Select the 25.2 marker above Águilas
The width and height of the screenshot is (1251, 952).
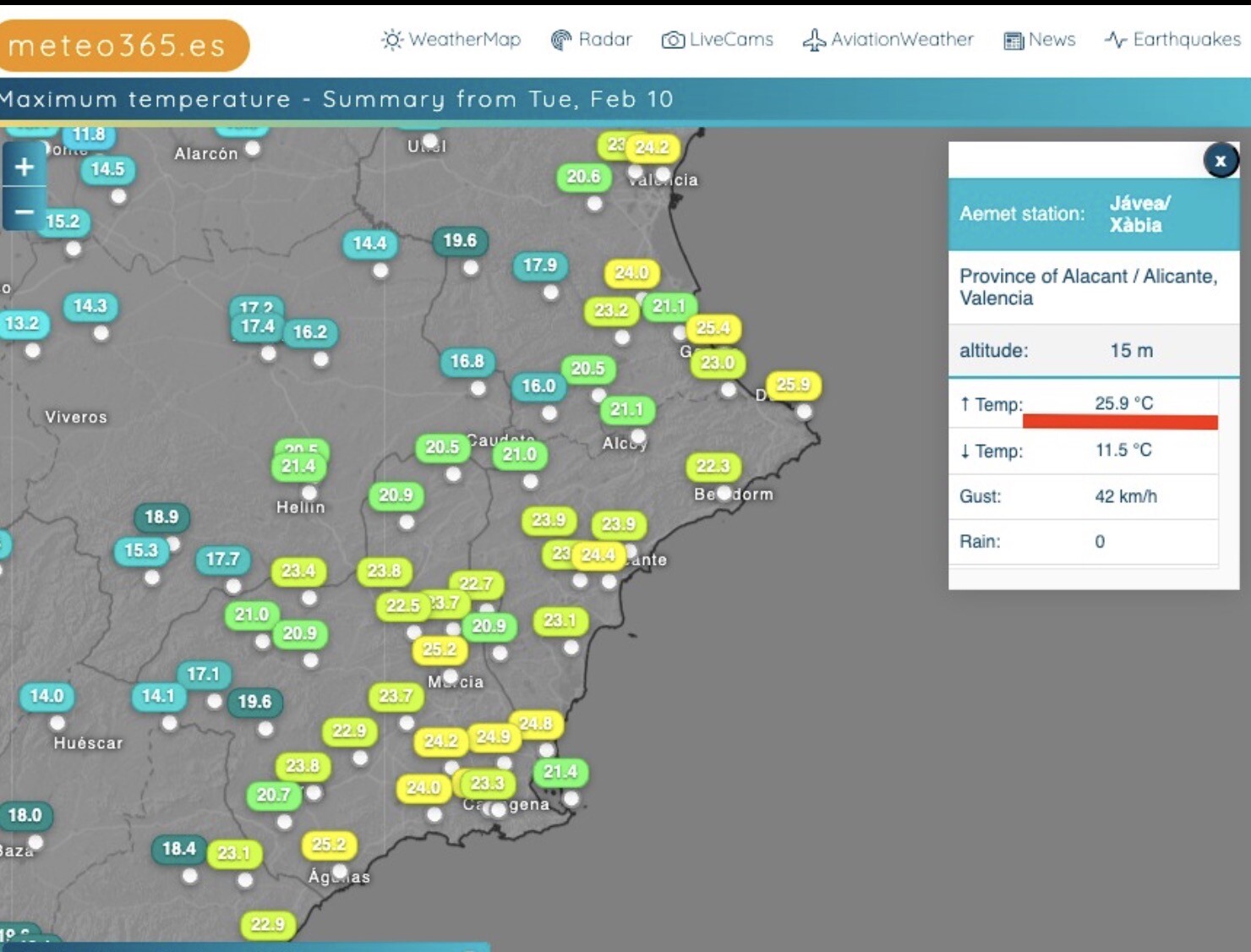(x=329, y=845)
